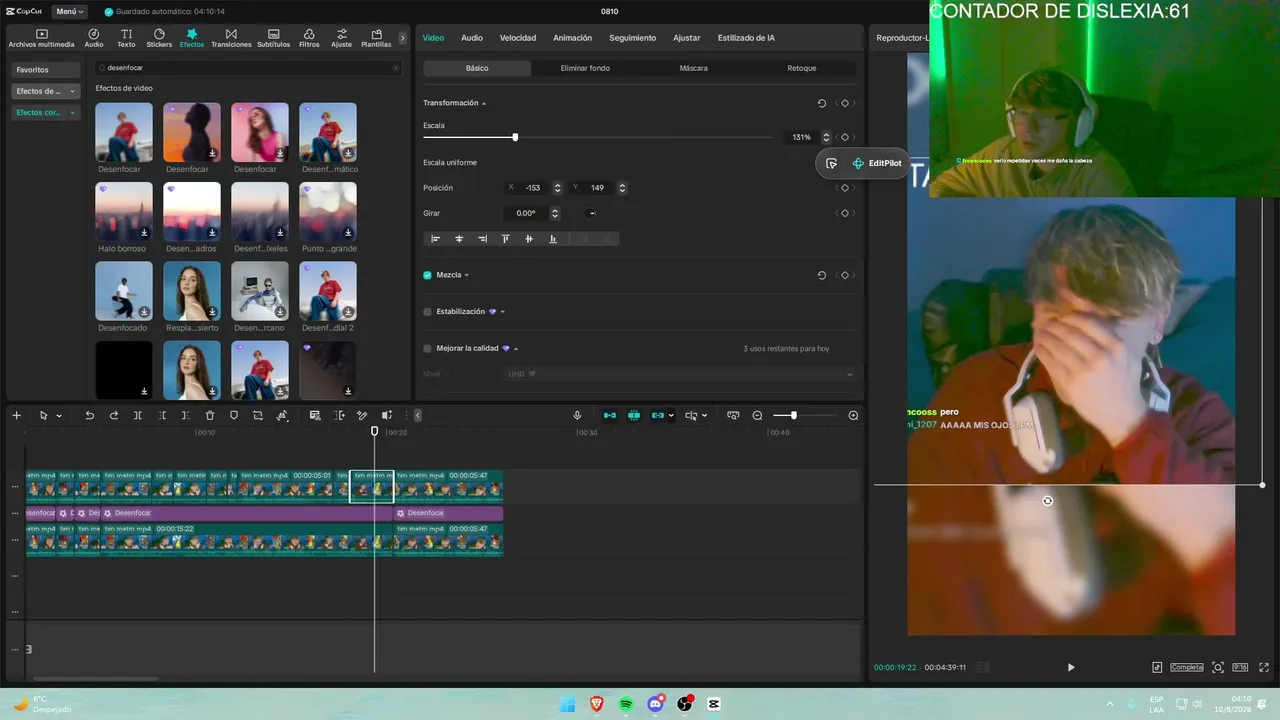Screen dimensions: 1280x720
Task: Expand the Mezcla section arrow
Action: click(x=466, y=275)
